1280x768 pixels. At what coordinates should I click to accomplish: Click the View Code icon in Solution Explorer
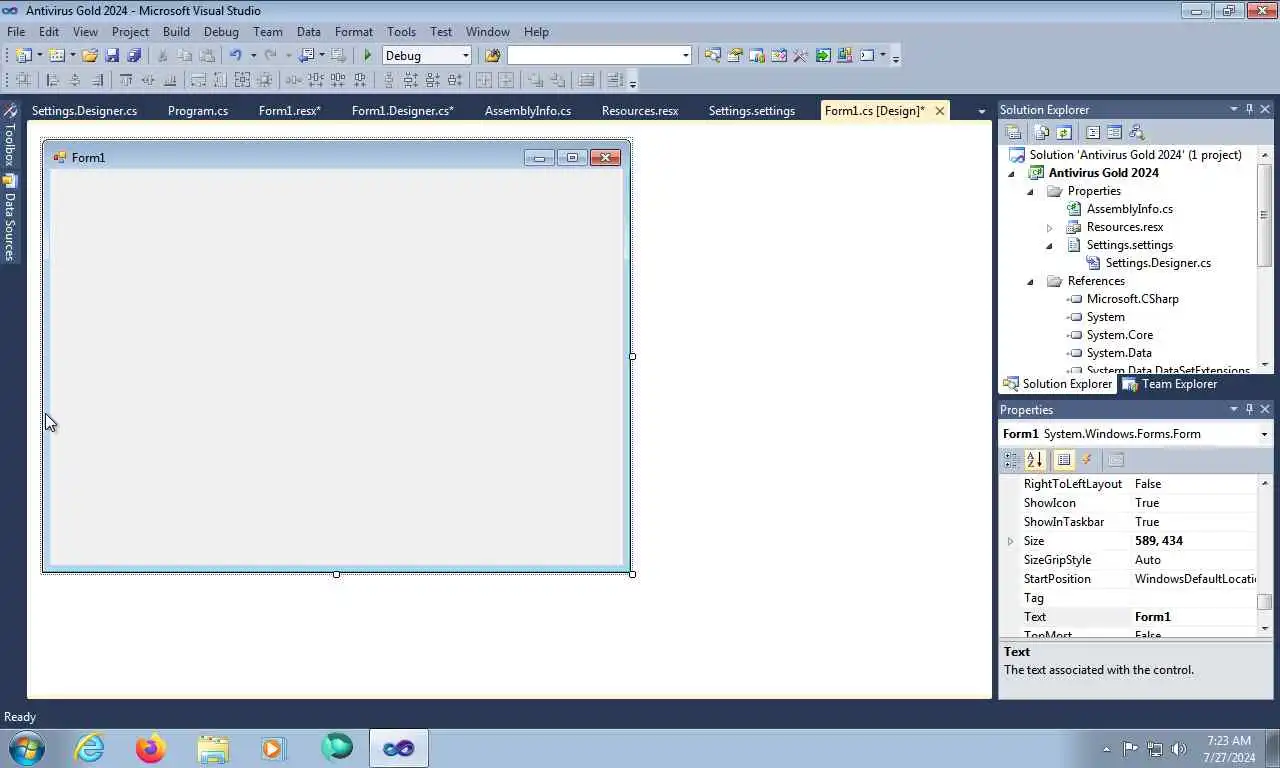(1093, 132)
